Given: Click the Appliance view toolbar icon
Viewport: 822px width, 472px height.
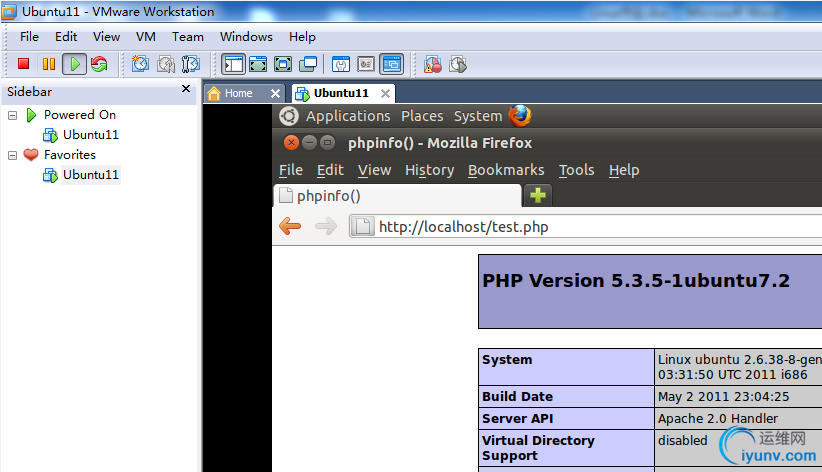Looking at the screenshot, I should tap(366, 64).
